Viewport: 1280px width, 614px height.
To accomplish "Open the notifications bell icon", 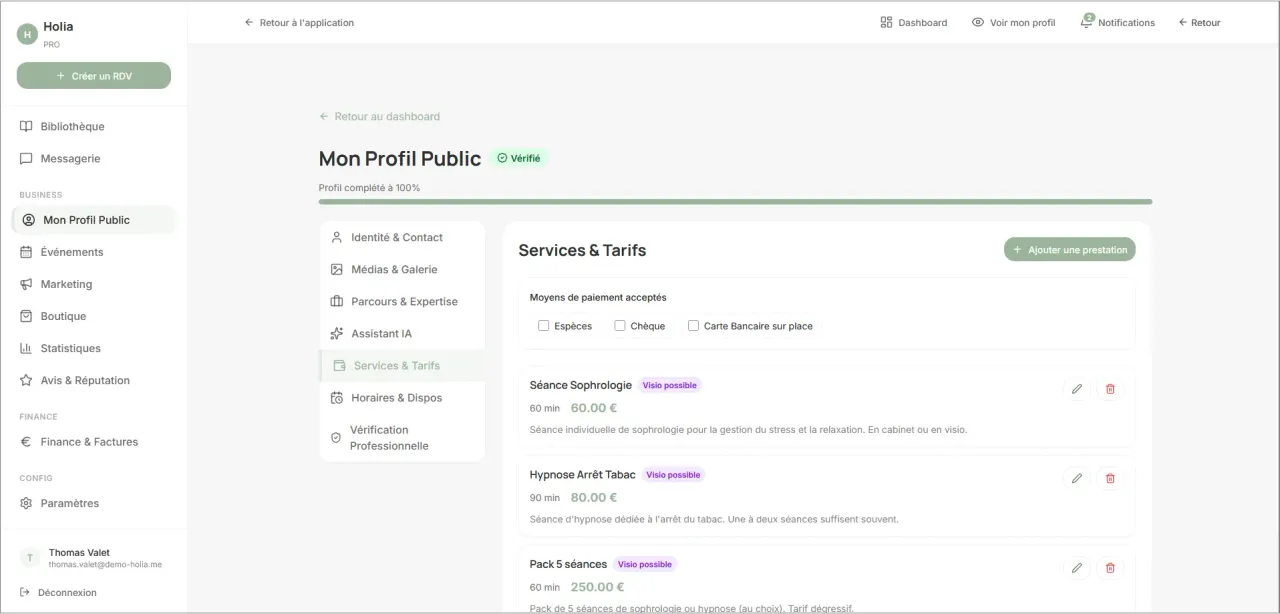I will (1086, 22).
